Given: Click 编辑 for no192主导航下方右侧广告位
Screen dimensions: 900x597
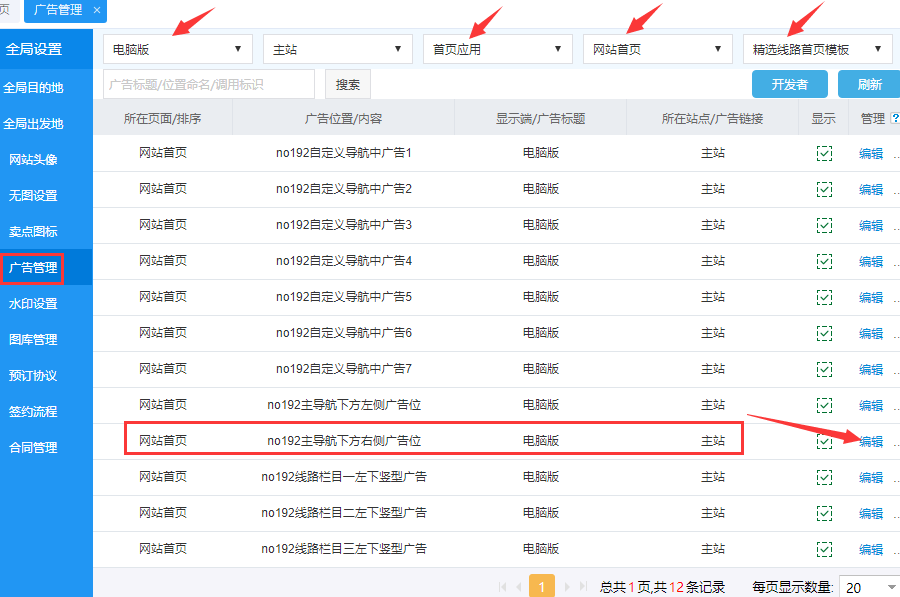Looking at the screenshot, I should click(x=871, y=442).
